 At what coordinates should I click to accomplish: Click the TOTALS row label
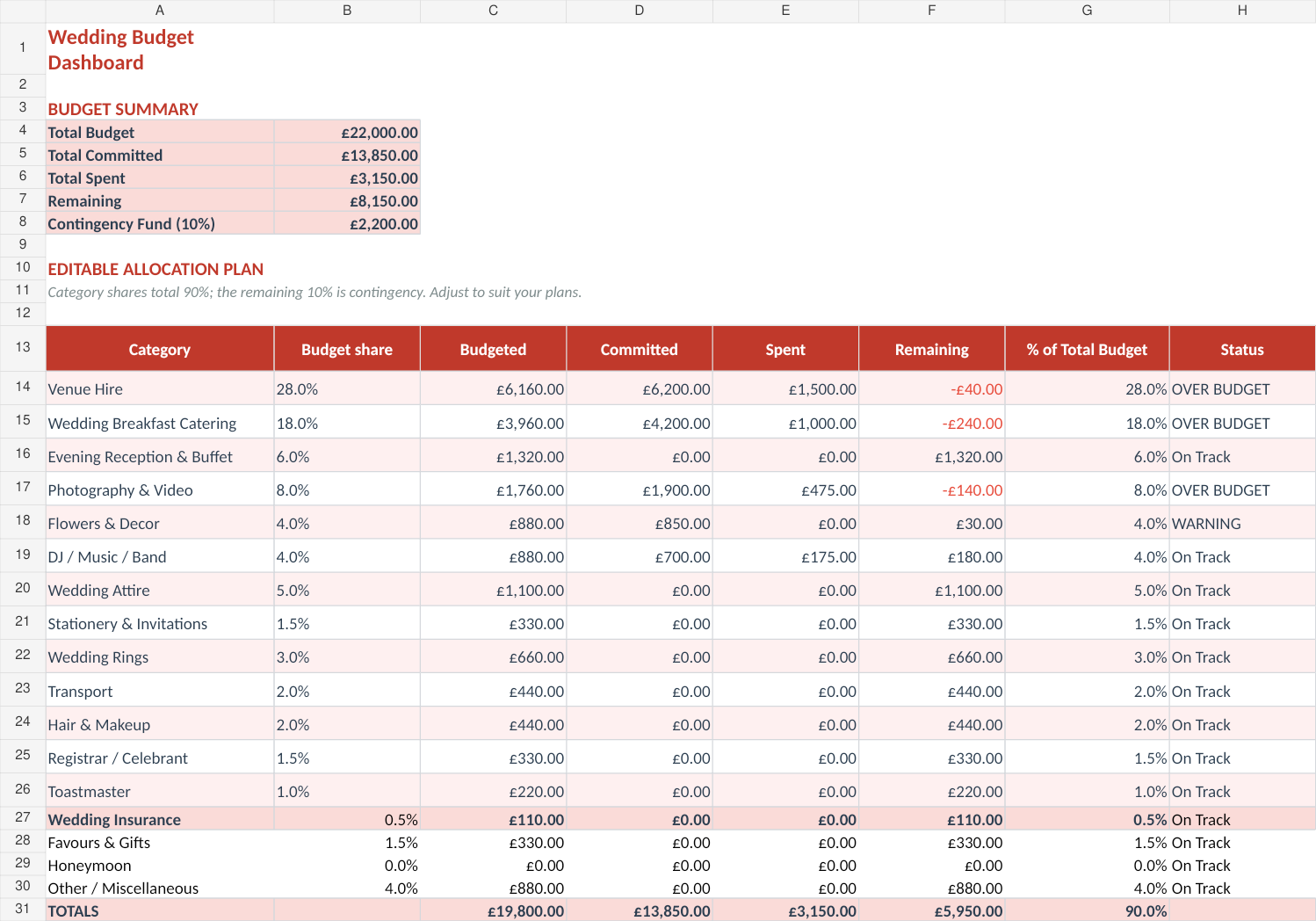pos(160,910)
